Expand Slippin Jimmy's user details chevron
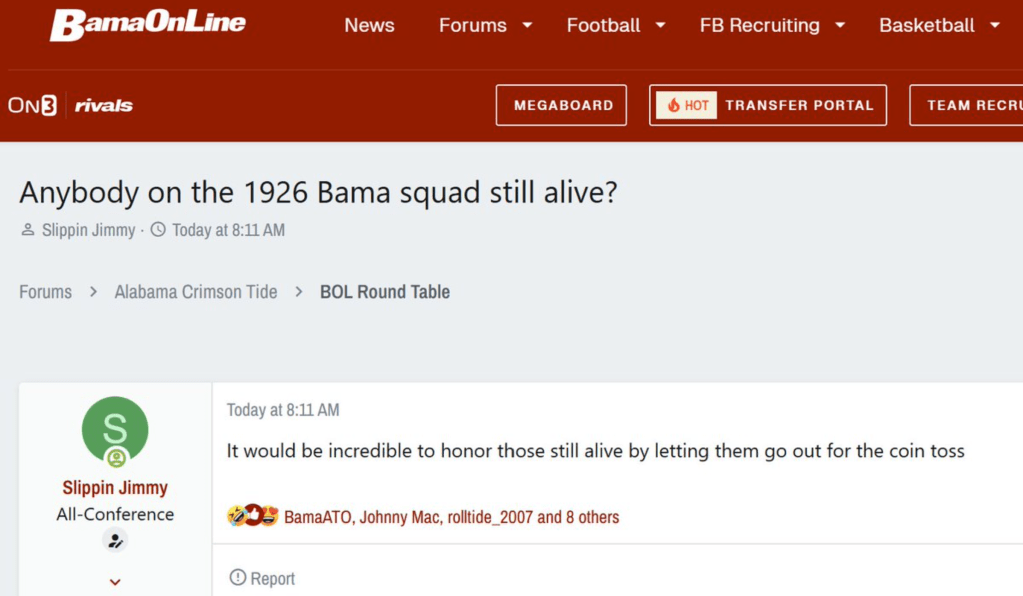Viewport: 1023px width, 596px height. (115, 581)
